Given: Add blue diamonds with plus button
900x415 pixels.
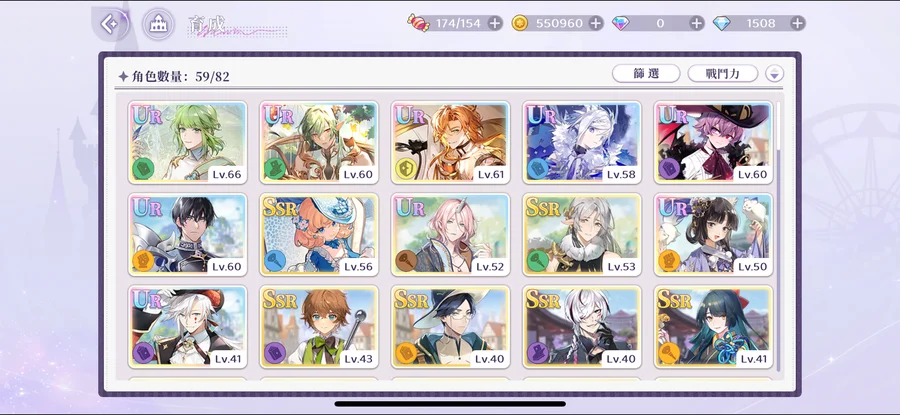Looking at the screenshot, I should [797, 23].
